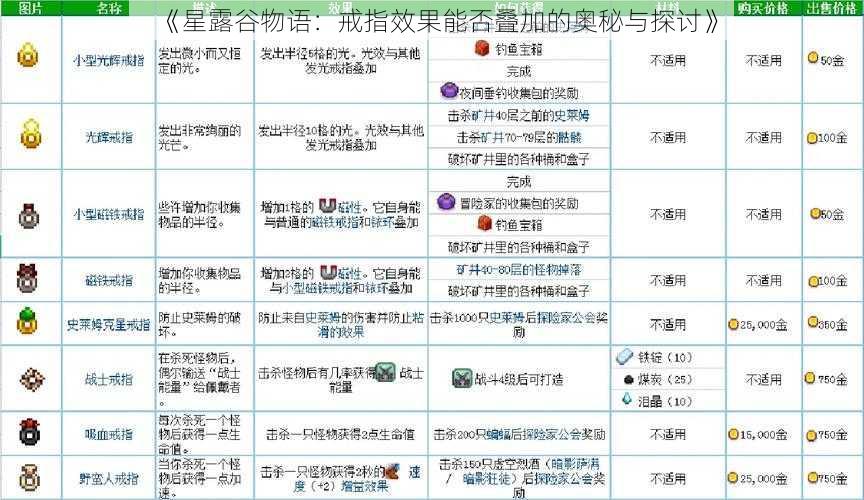The height and width of the screenshot is (500, 864).
Task: Click 破坏矿井里的各种桶和盒子 in 光辉戒指 row
Action: pos(519,159)
